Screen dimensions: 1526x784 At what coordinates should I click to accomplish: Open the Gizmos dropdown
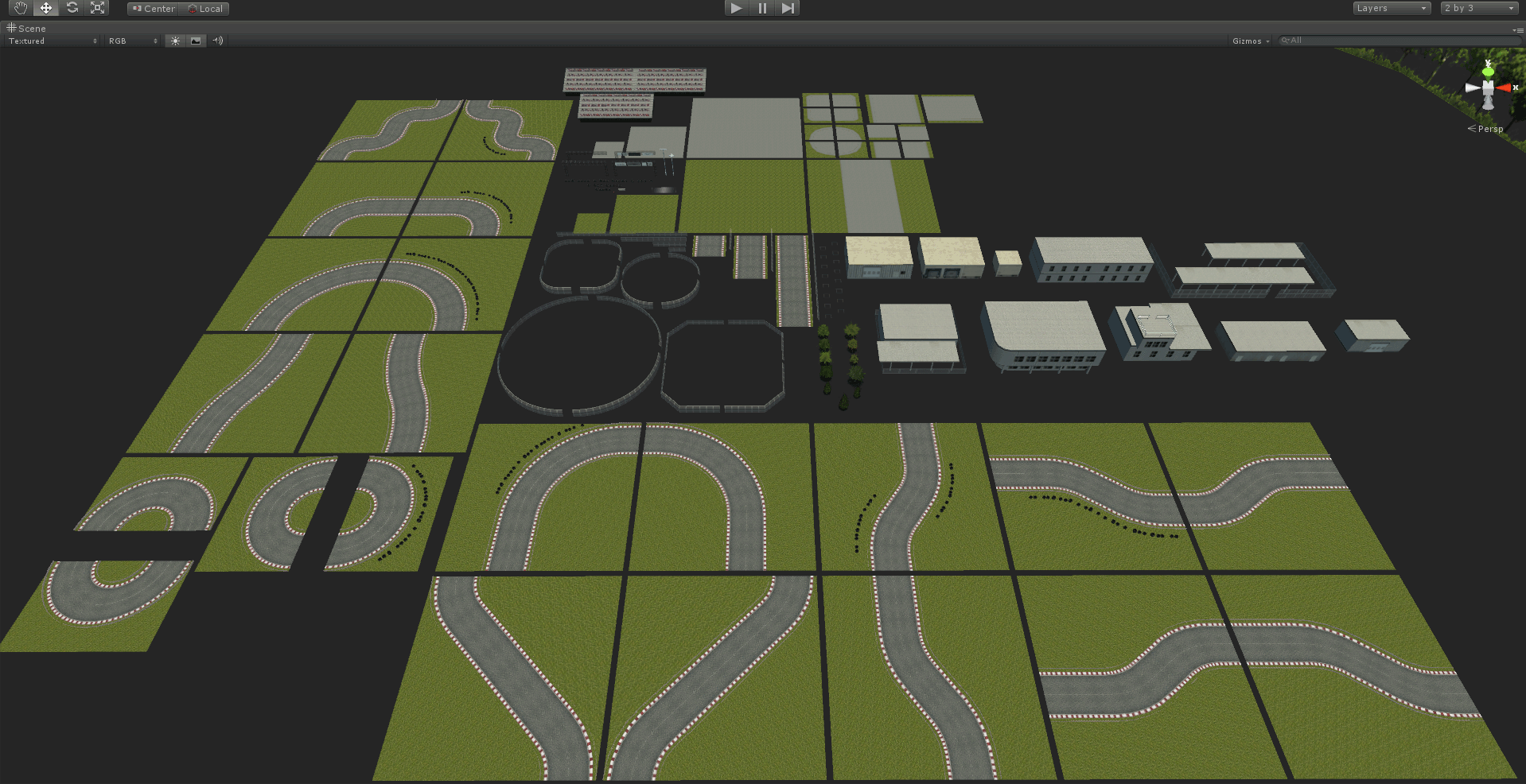(1249, 41)
